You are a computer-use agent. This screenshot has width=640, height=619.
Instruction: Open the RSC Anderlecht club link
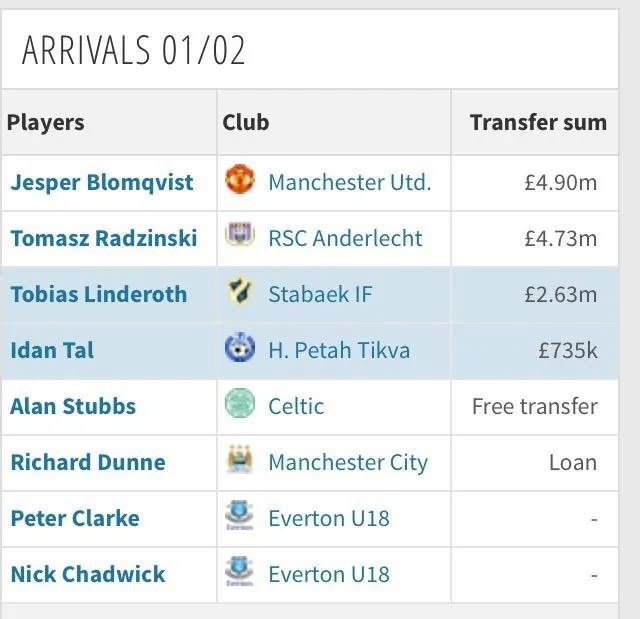[345, 239]
